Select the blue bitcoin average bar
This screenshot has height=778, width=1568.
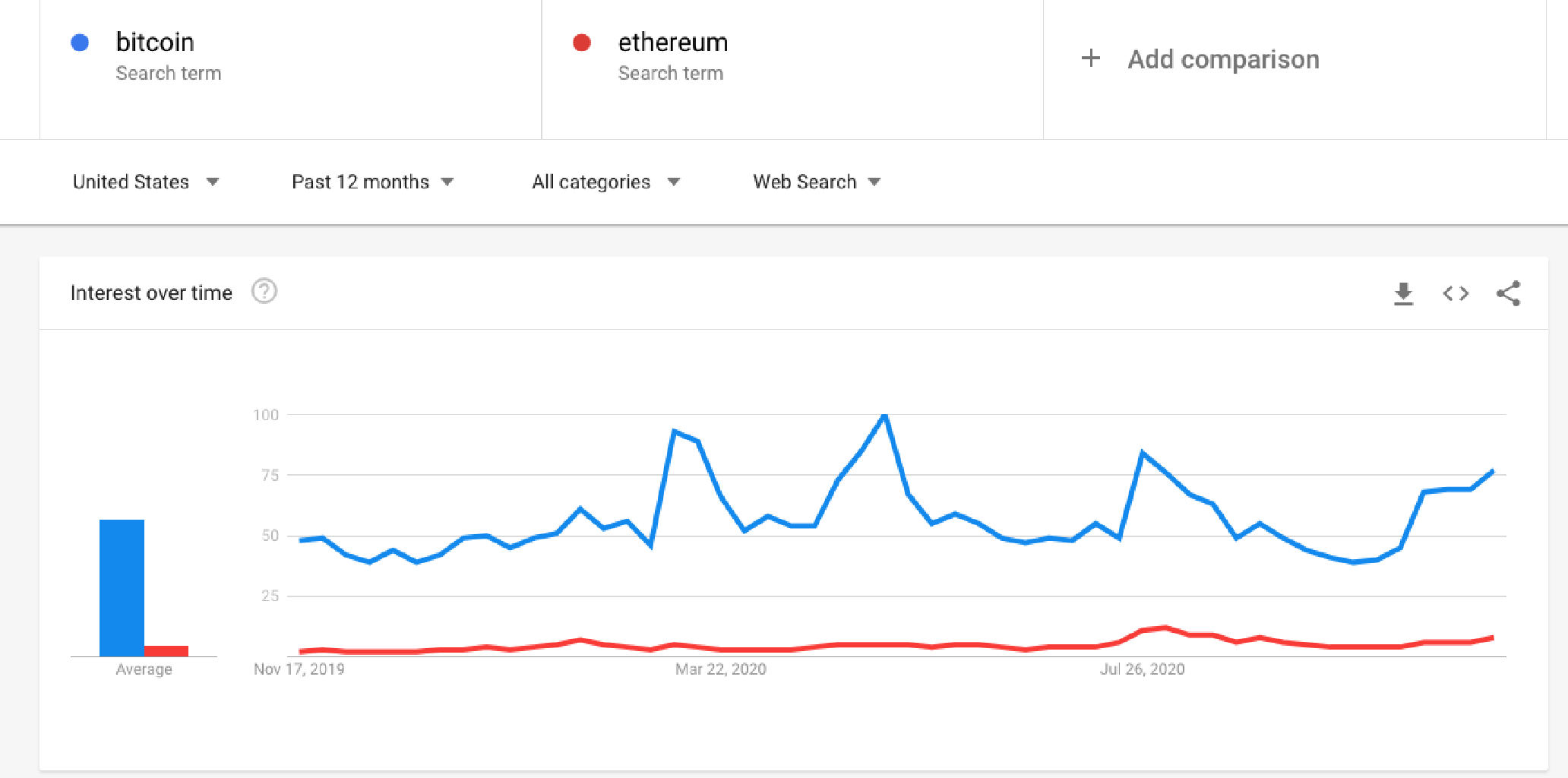[122, 588]
